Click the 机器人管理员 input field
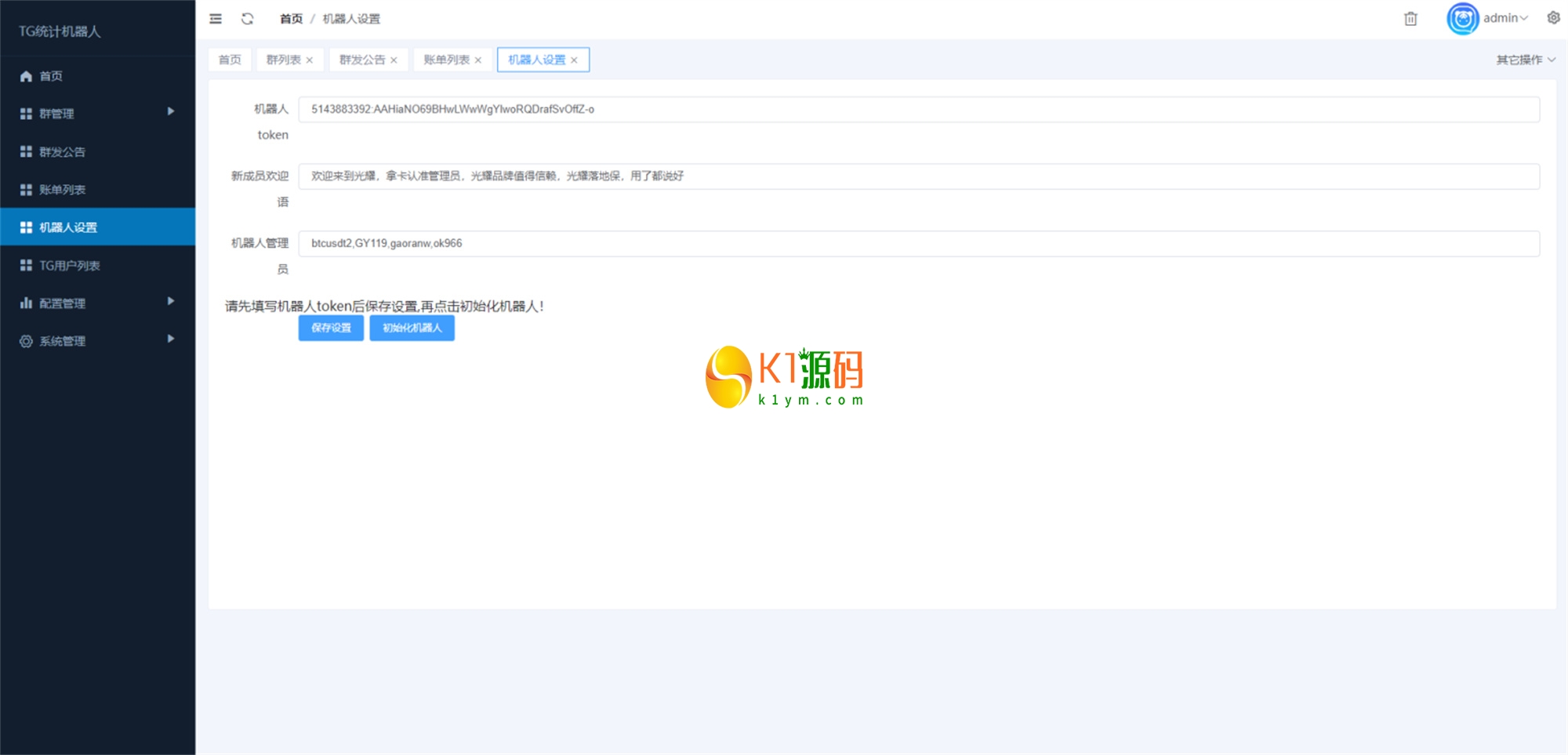The height and width of the screenshot is (755, 1568). [919, 244]
